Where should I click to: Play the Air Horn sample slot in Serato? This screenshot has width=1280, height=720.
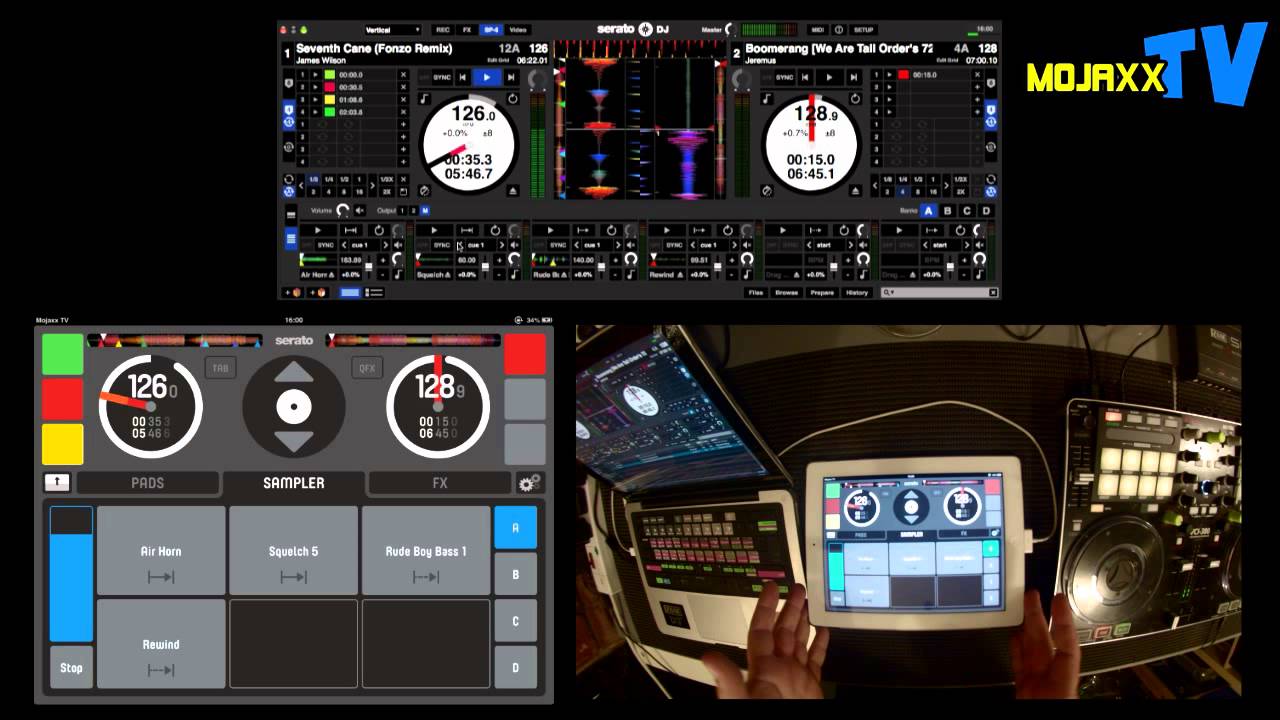point(318,230)
